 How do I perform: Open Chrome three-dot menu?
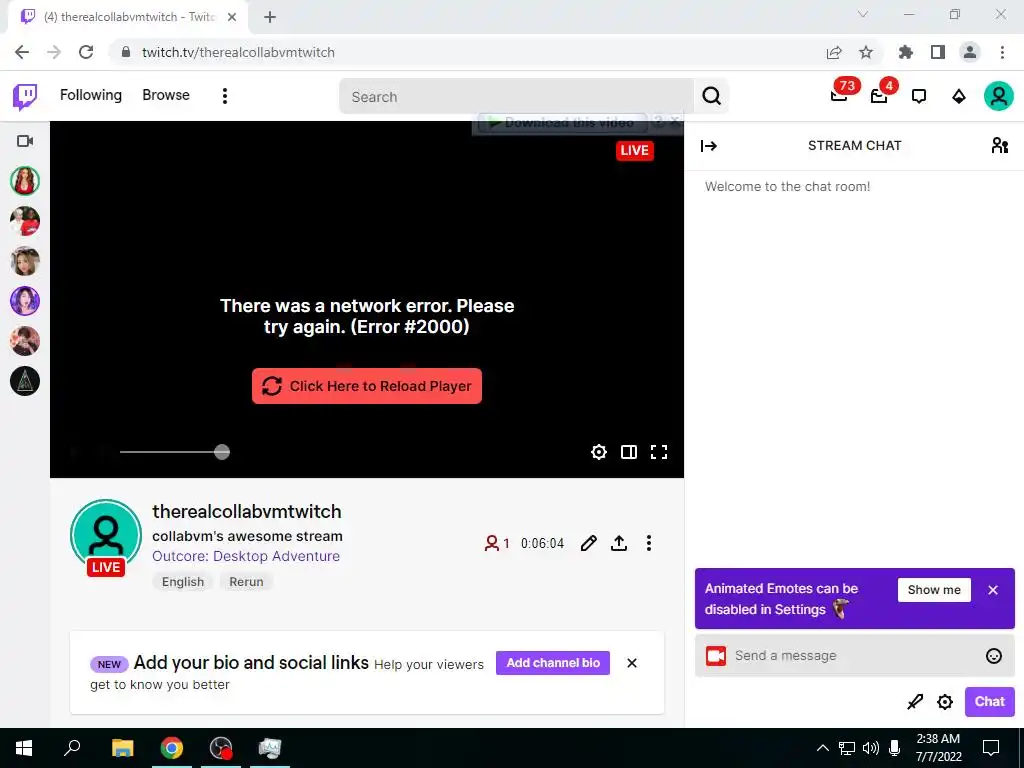1002,52
